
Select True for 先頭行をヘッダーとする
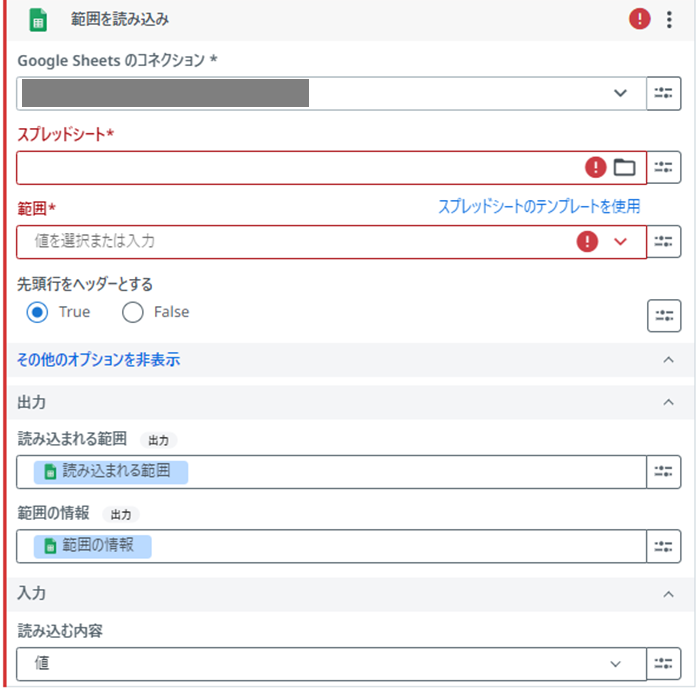pos(37,312)
